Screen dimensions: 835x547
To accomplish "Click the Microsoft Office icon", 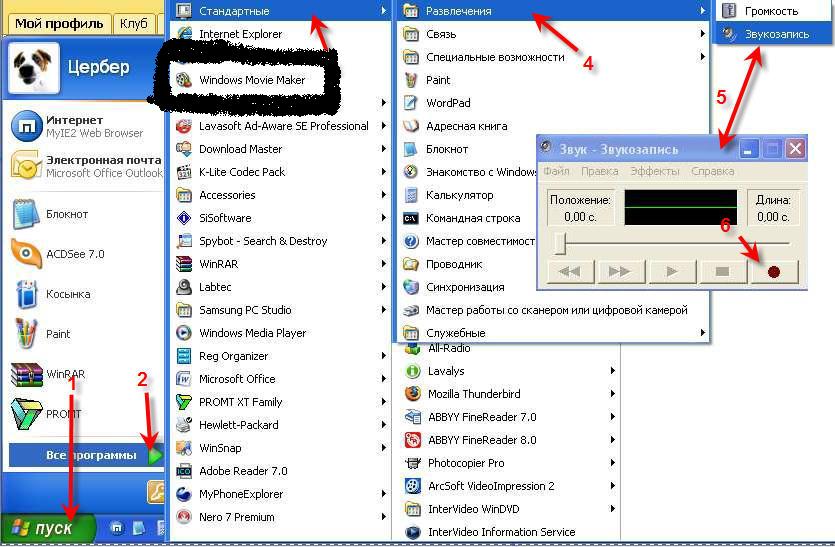I will tap(184, 379).
